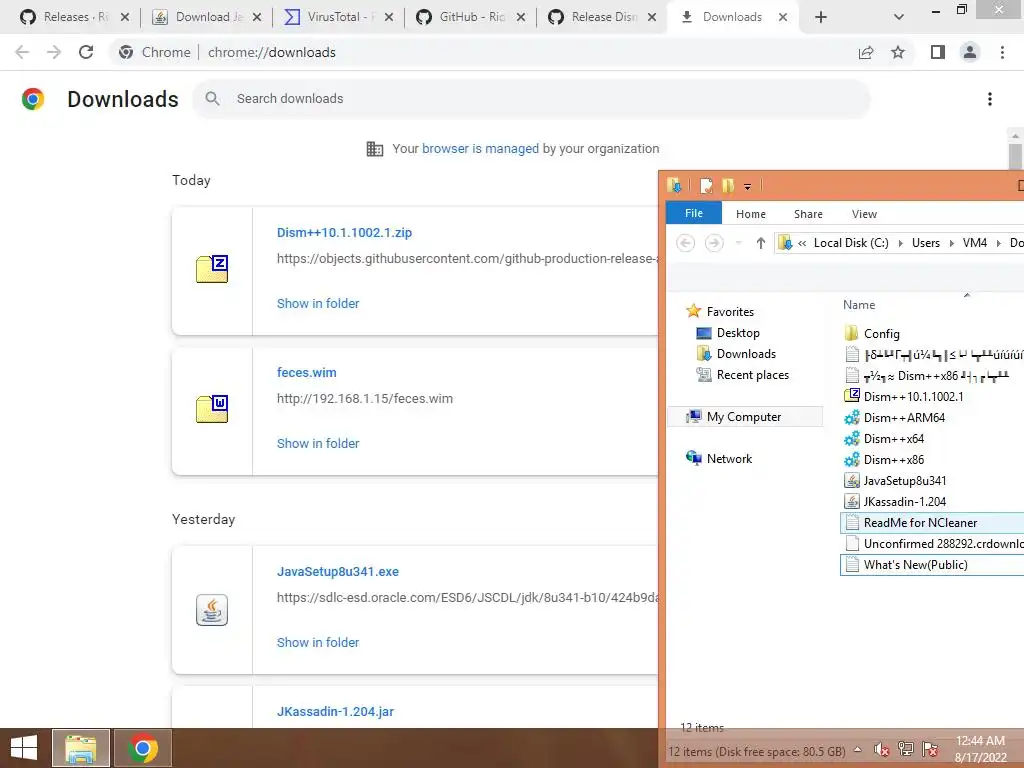The image size is (1024, 768).
Task: Click Explorer's forward navigation arrow
Action: click(714, 243)
